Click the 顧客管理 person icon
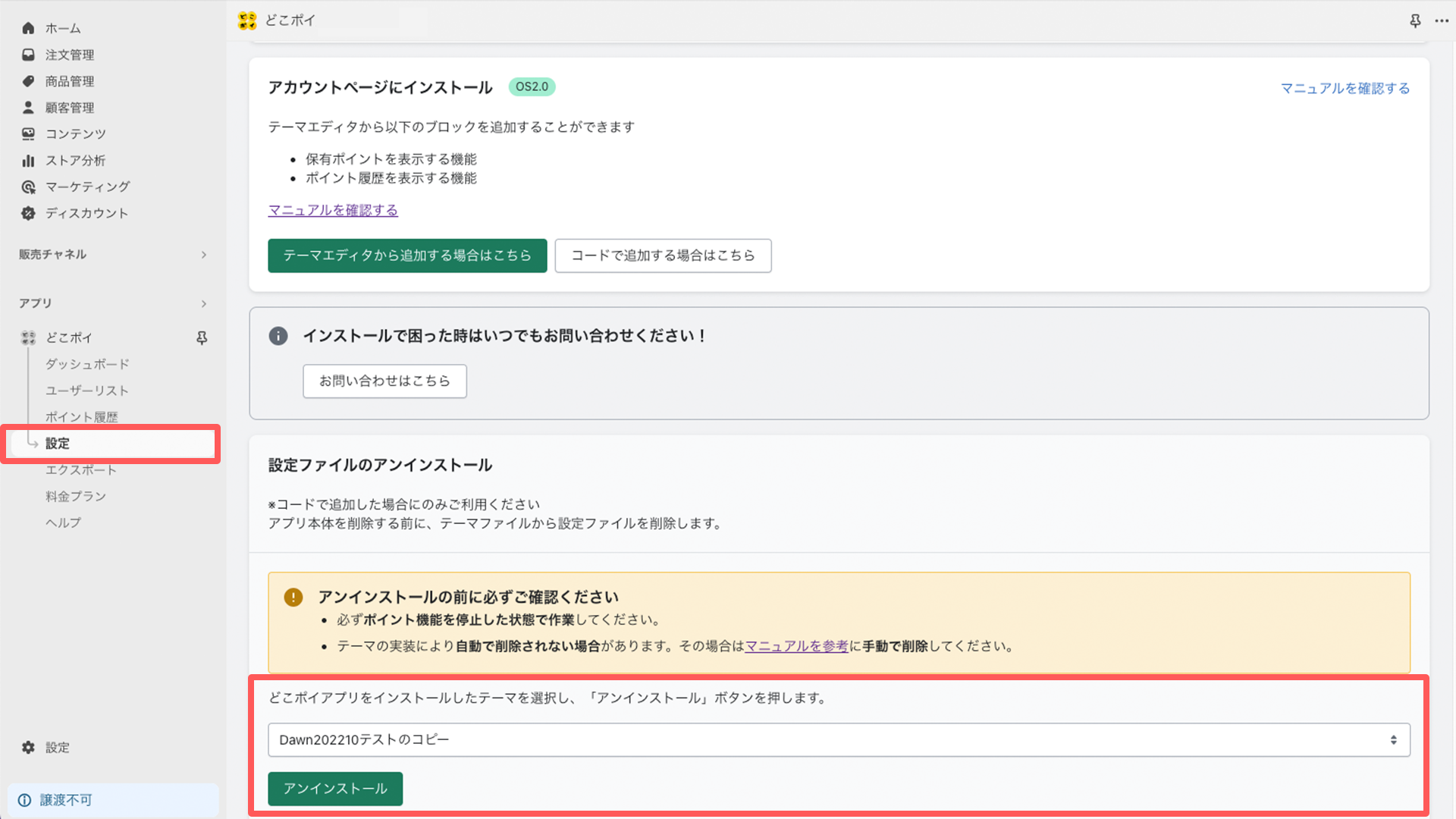Viewport: 1456px width, 819px height. coord(28,108)
